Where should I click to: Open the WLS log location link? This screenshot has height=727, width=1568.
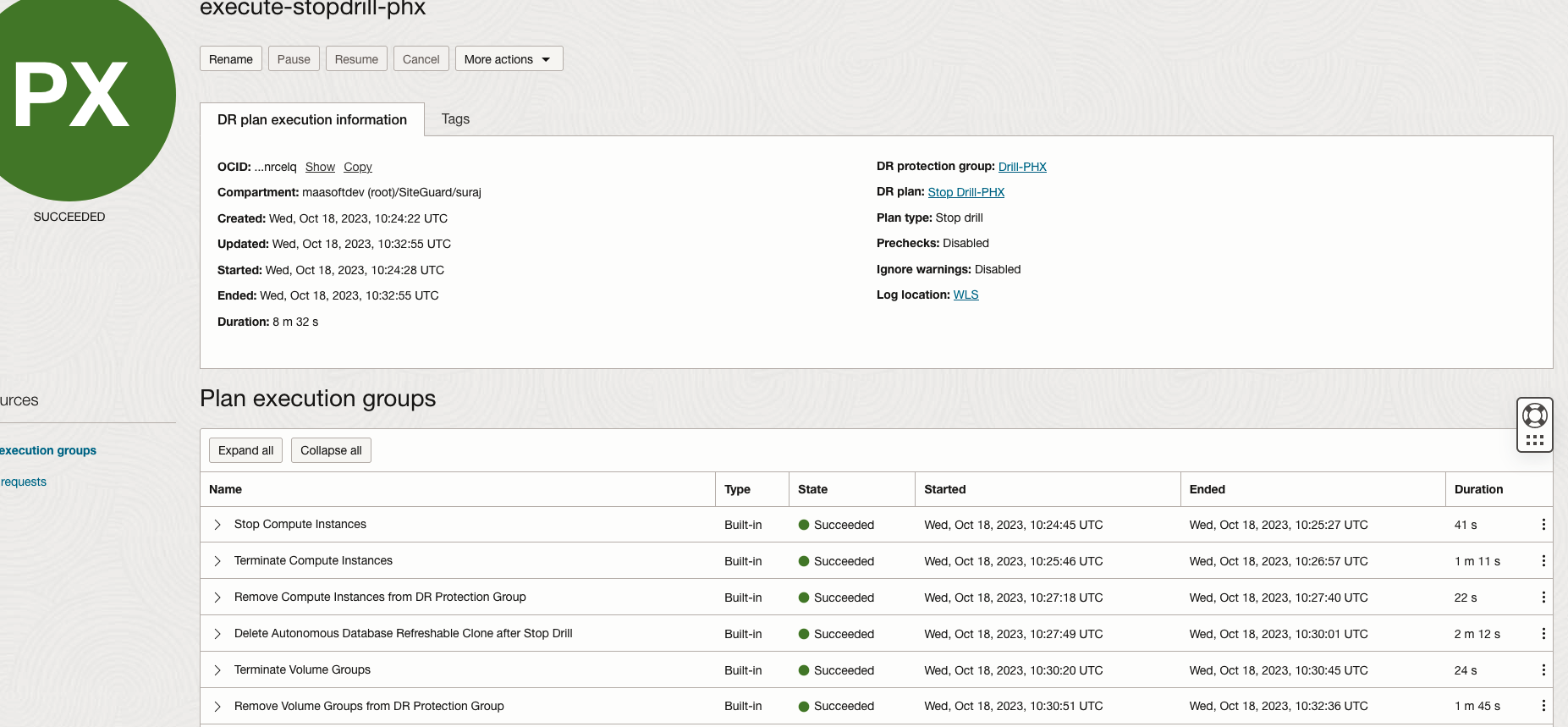point(966,295)
